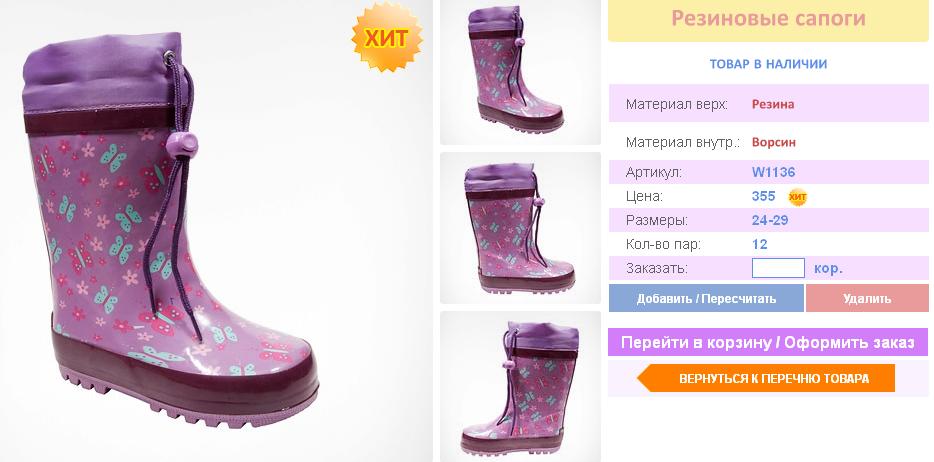The height and width of the screenshot is (462, 934).
Task: Click the Резина upper material value
Action: pos(773,104)
